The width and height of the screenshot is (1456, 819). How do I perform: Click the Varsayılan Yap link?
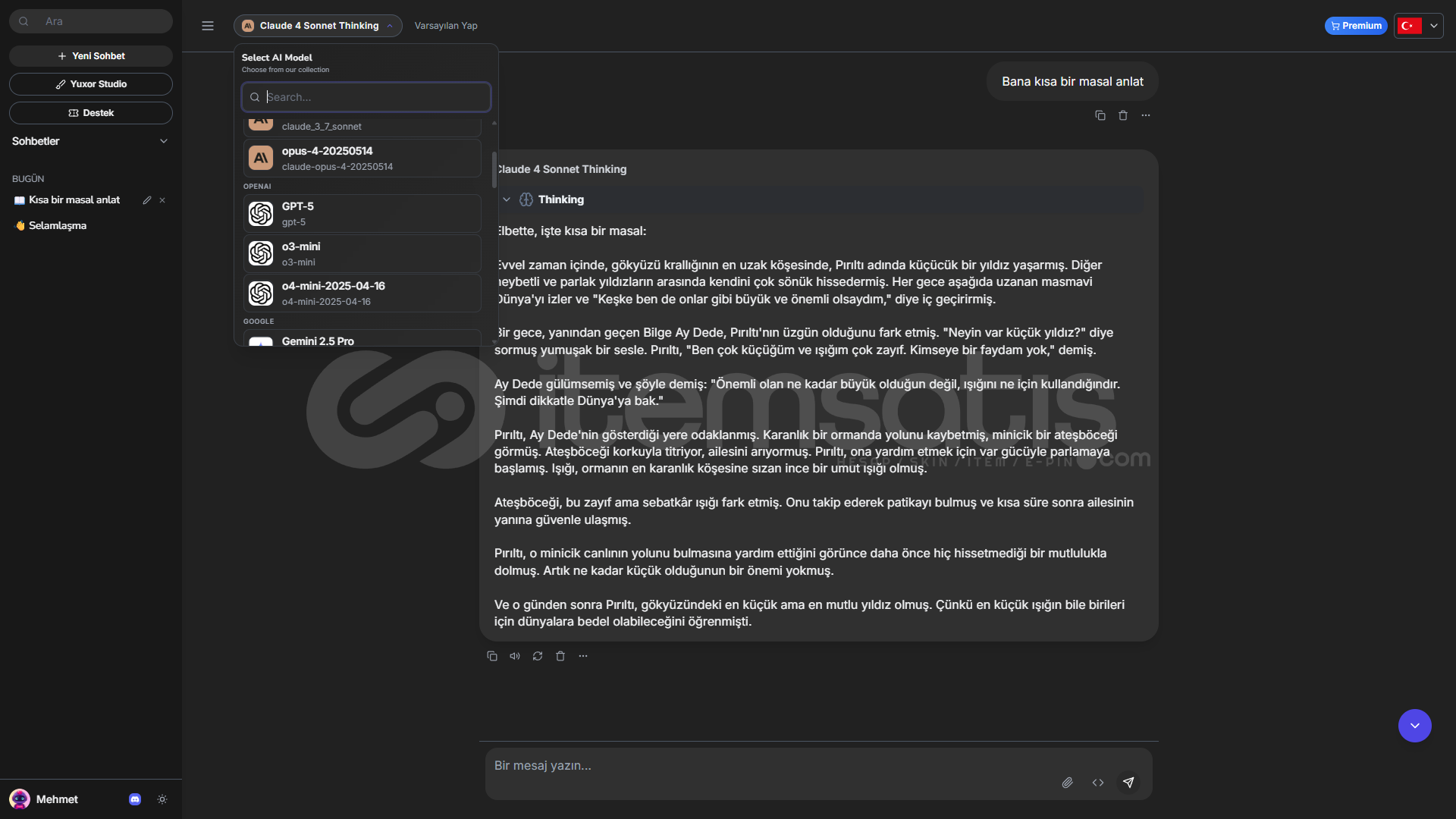click(446, 26)
